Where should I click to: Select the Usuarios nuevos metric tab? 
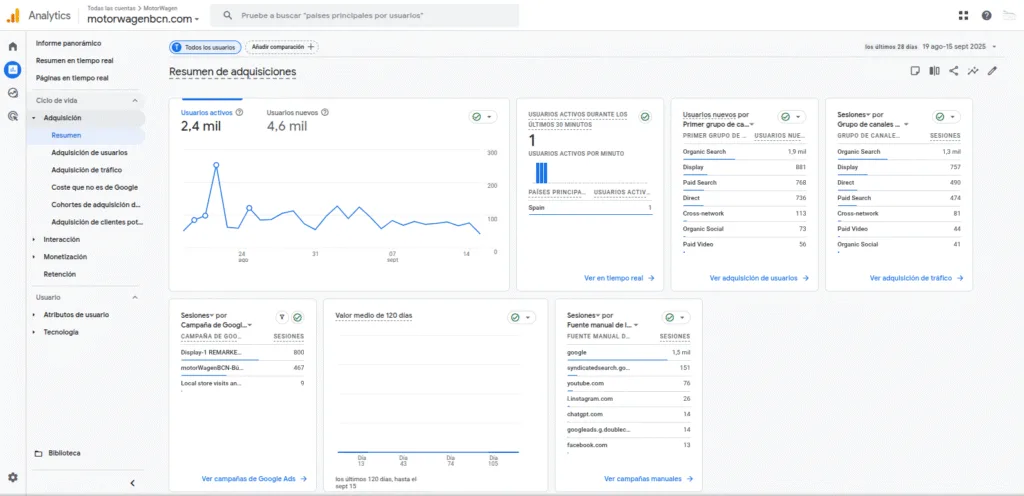point(297,120)
